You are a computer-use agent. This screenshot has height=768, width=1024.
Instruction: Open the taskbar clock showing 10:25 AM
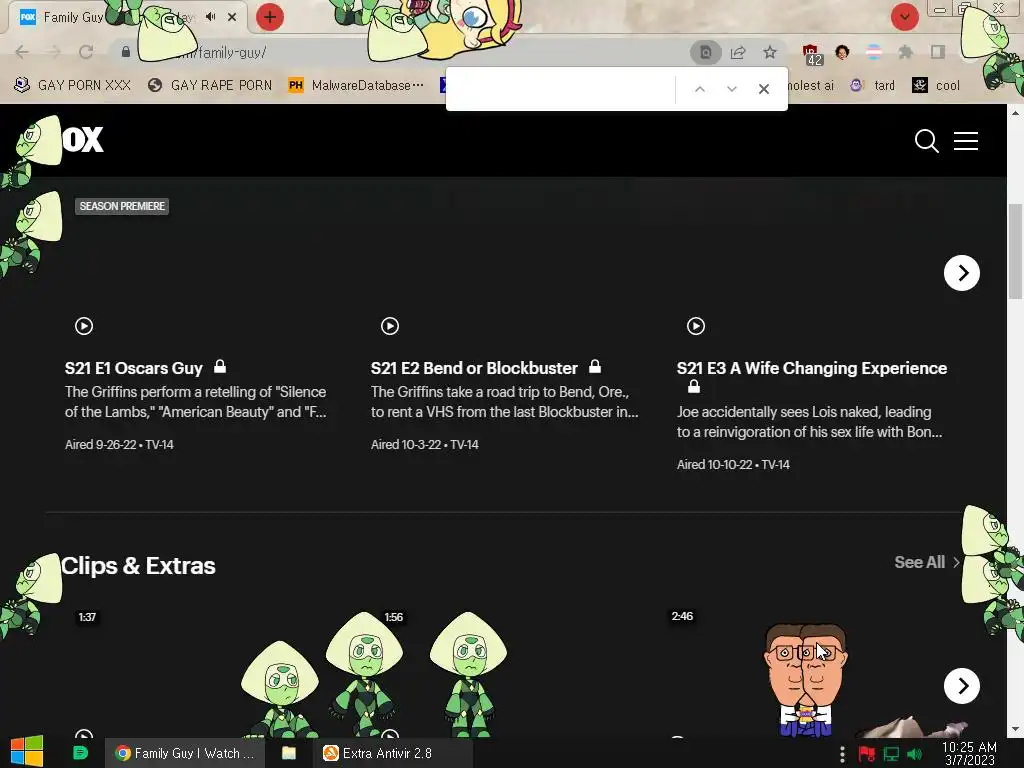coord(969,754)
